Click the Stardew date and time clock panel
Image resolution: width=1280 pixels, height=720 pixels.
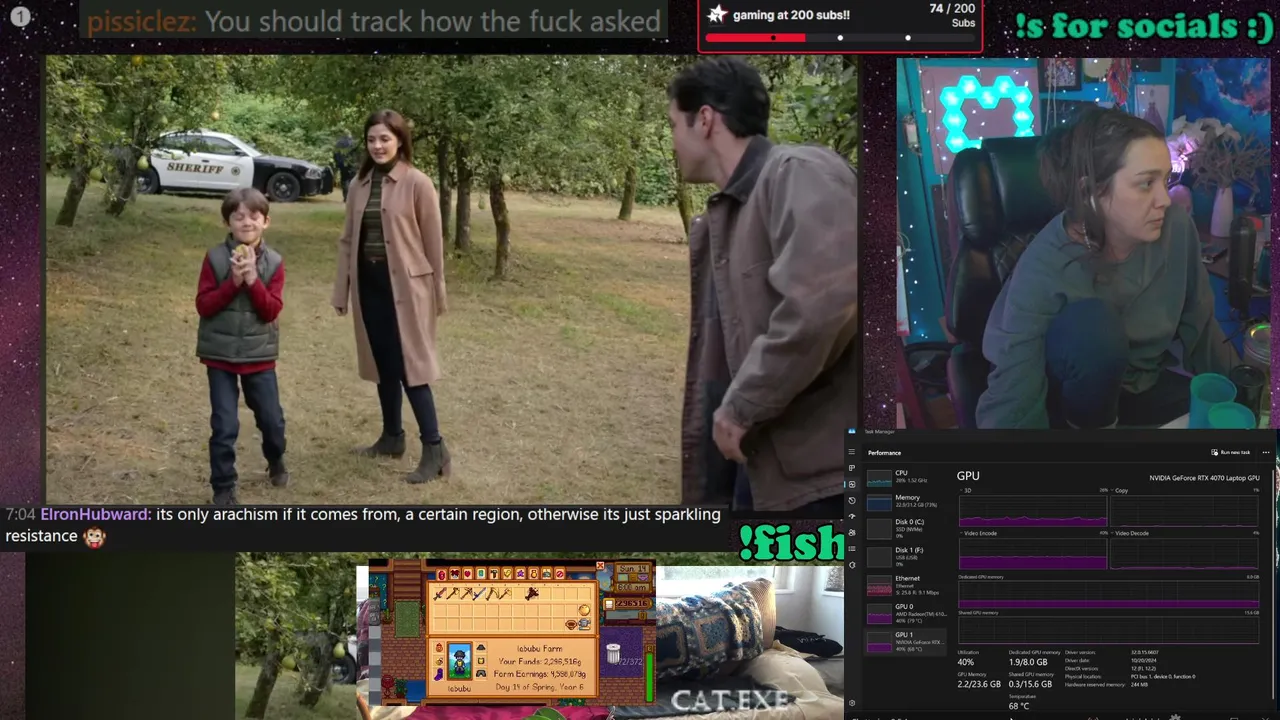coord(632,578)
